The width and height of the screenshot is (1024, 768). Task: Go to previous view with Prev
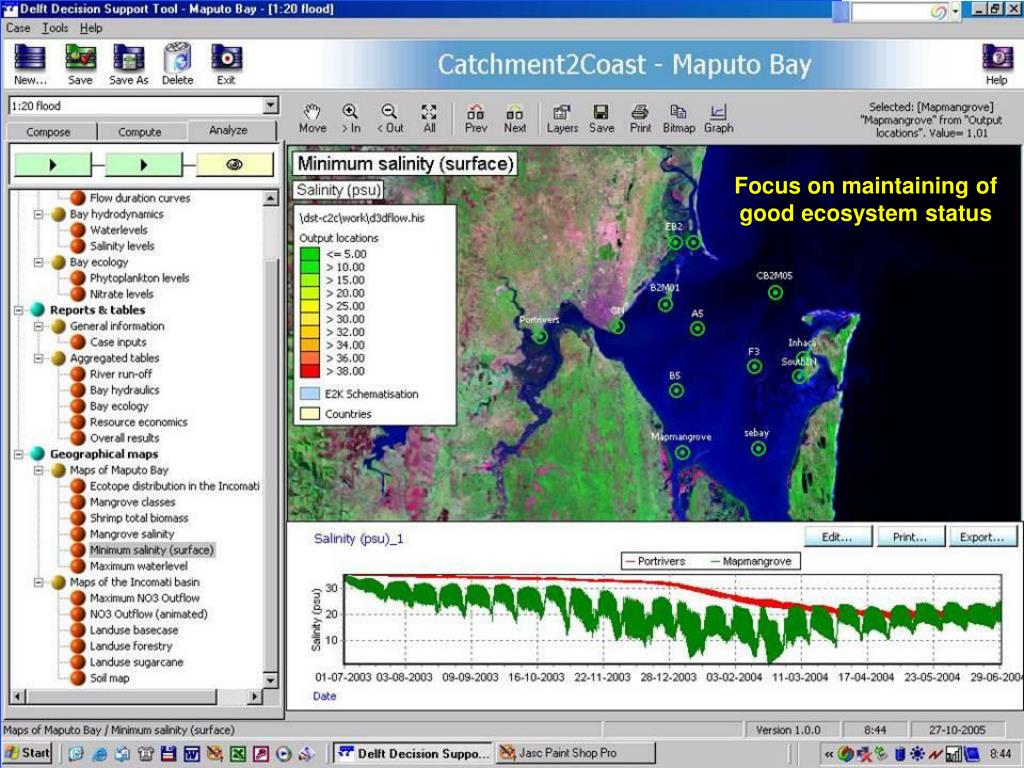coord(476,119)
